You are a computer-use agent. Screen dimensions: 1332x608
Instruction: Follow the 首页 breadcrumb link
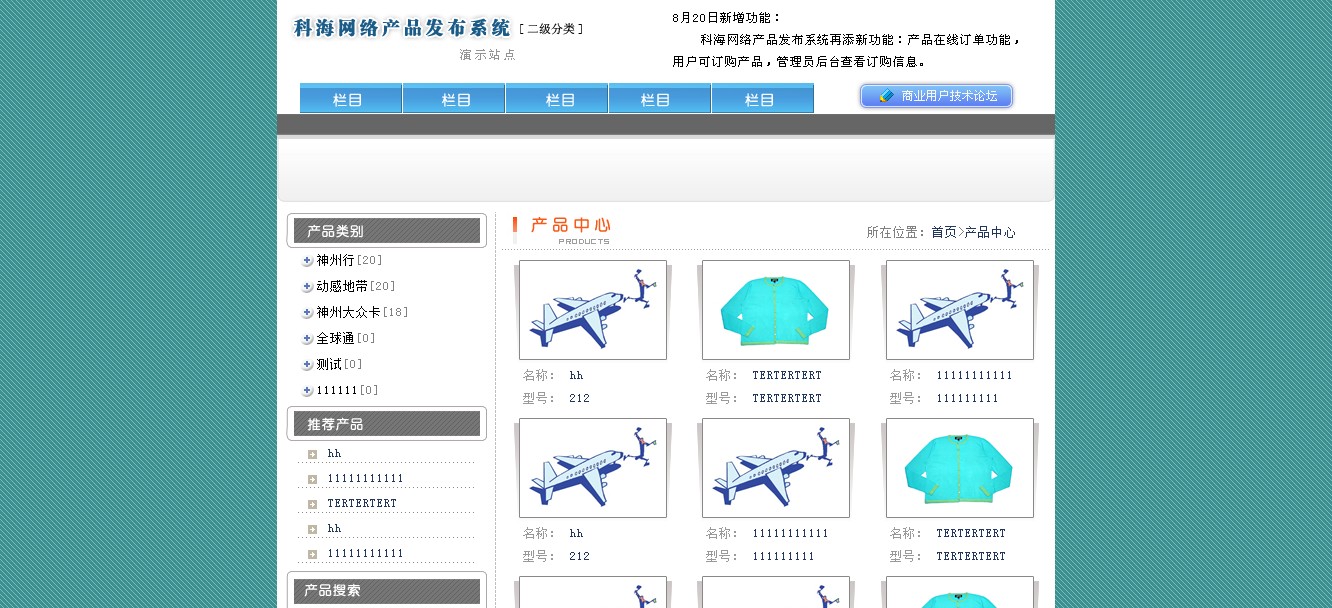(944, 232)
